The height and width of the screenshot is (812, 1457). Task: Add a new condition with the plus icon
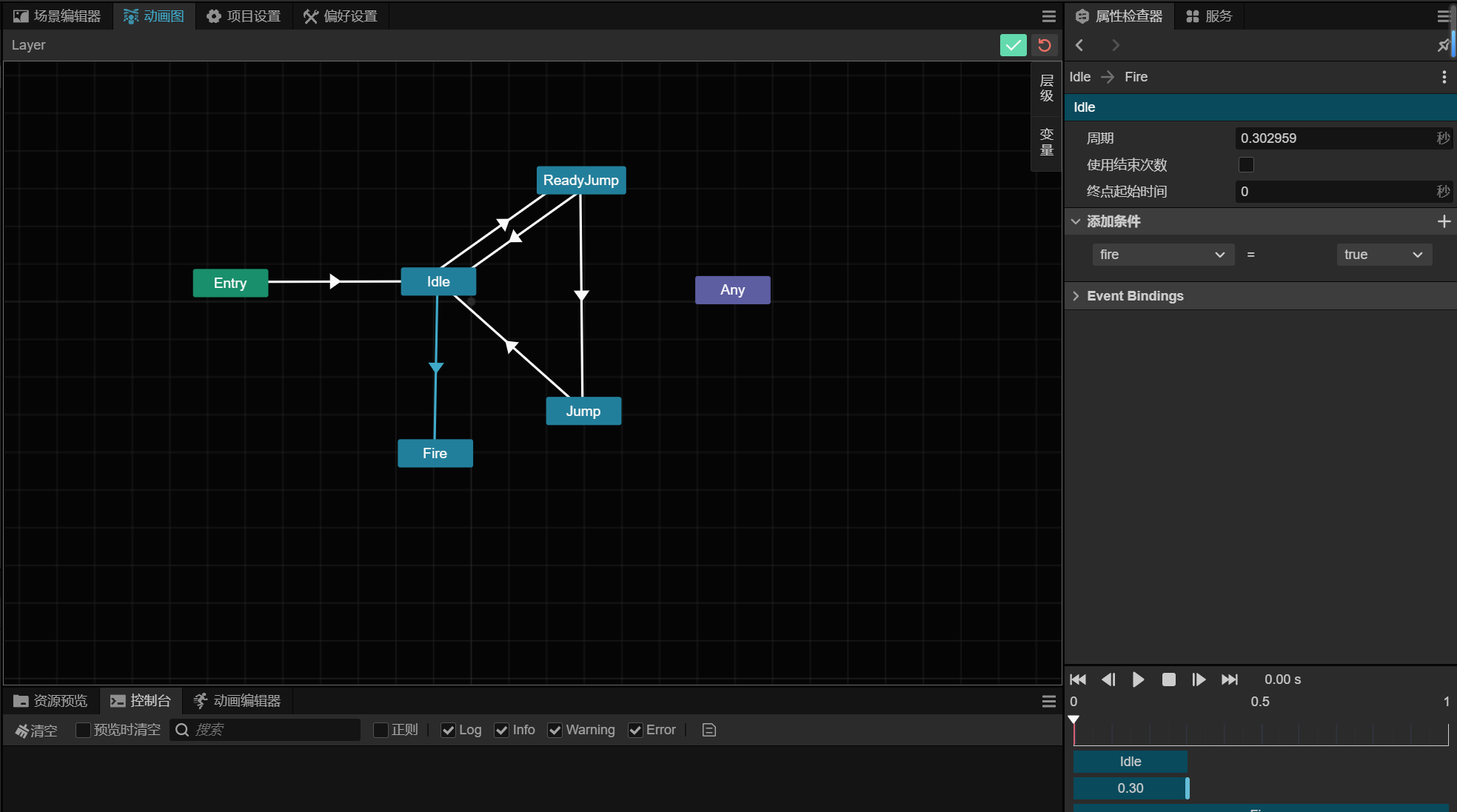[x=1444, y=221]
